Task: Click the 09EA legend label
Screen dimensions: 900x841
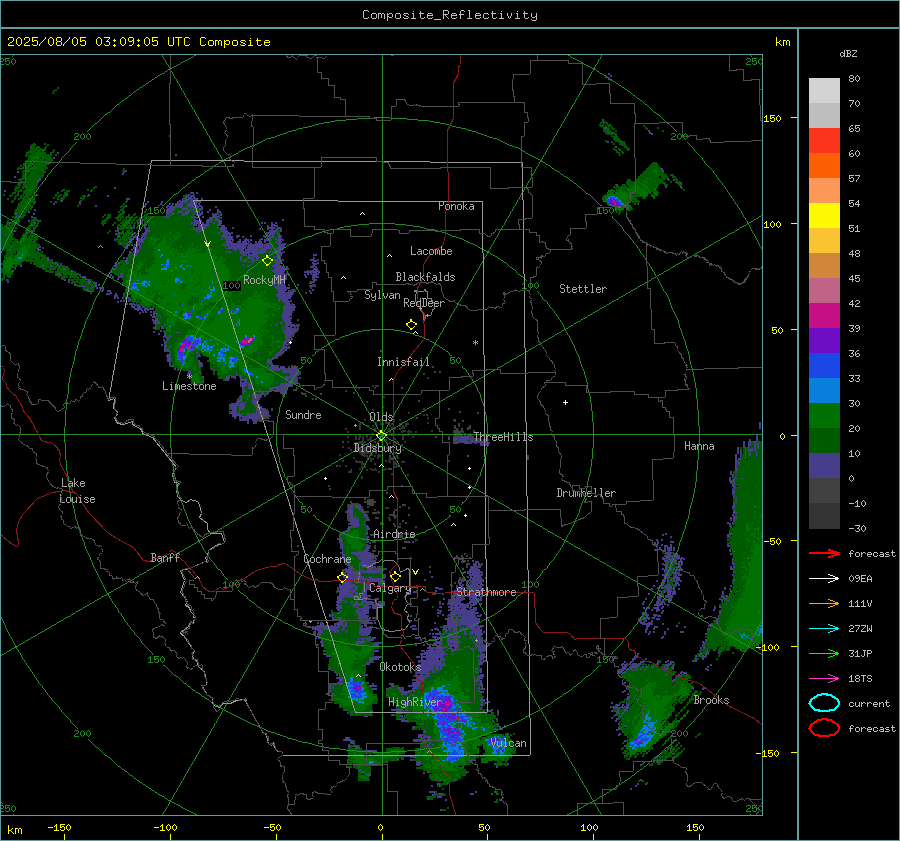Action: [860, 578]
